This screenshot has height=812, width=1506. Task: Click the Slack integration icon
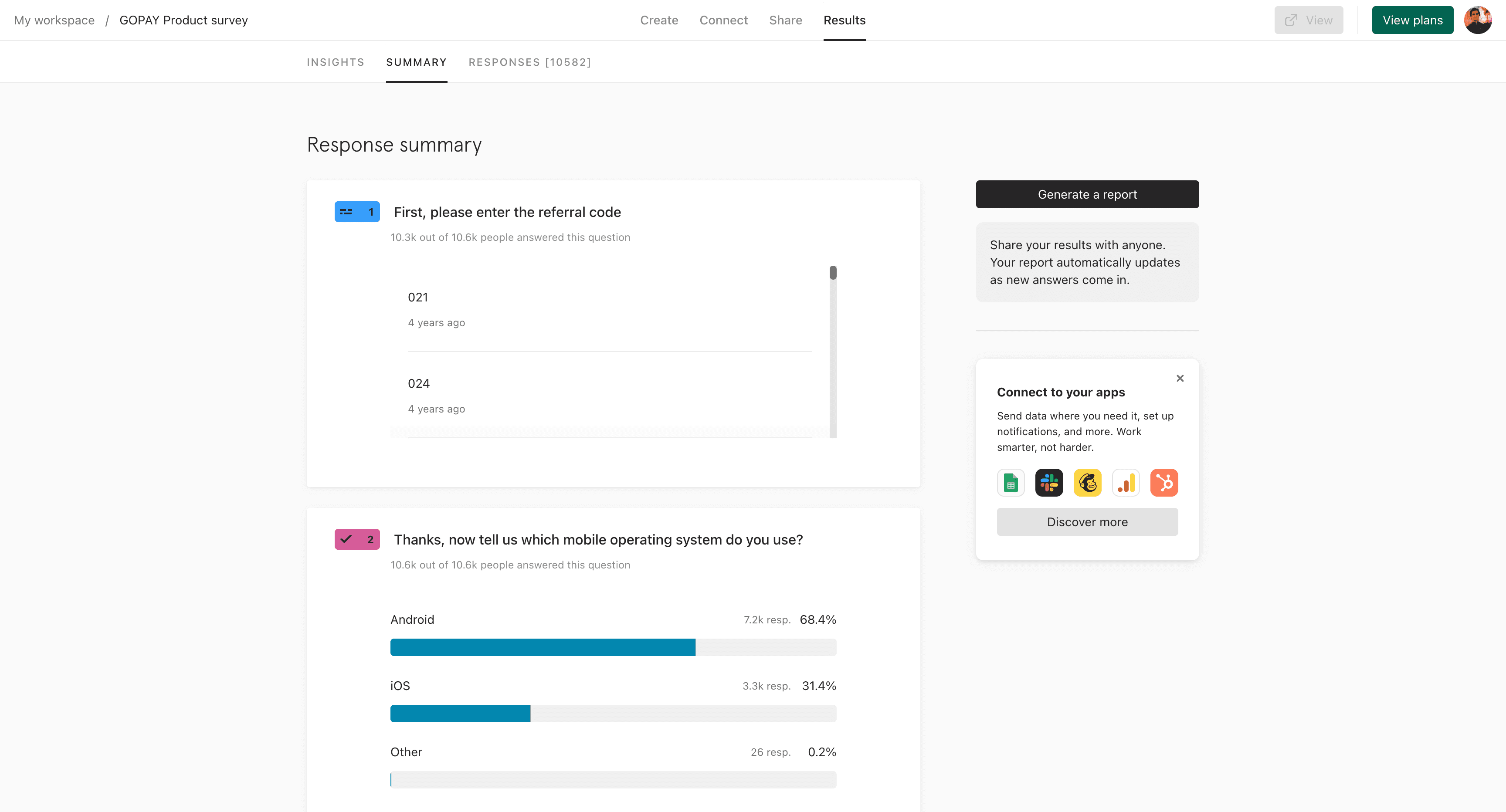point(1049,483)
